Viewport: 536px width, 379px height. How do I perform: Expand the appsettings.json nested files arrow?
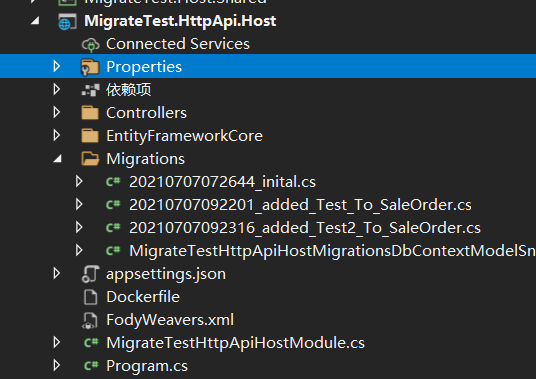pyautogui.click(x=57, y=273)
